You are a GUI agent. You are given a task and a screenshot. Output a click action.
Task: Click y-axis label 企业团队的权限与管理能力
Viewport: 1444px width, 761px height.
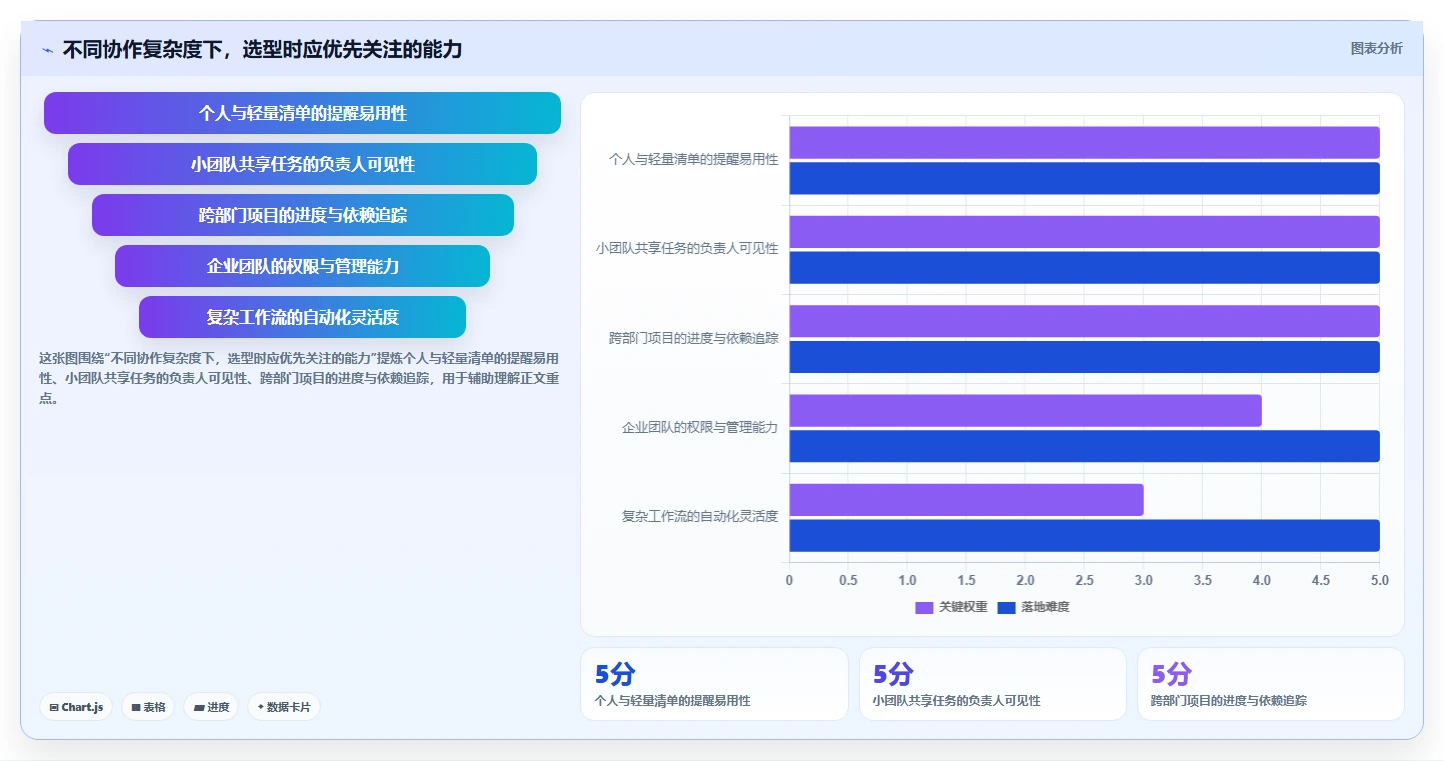[x=700, y=427]
